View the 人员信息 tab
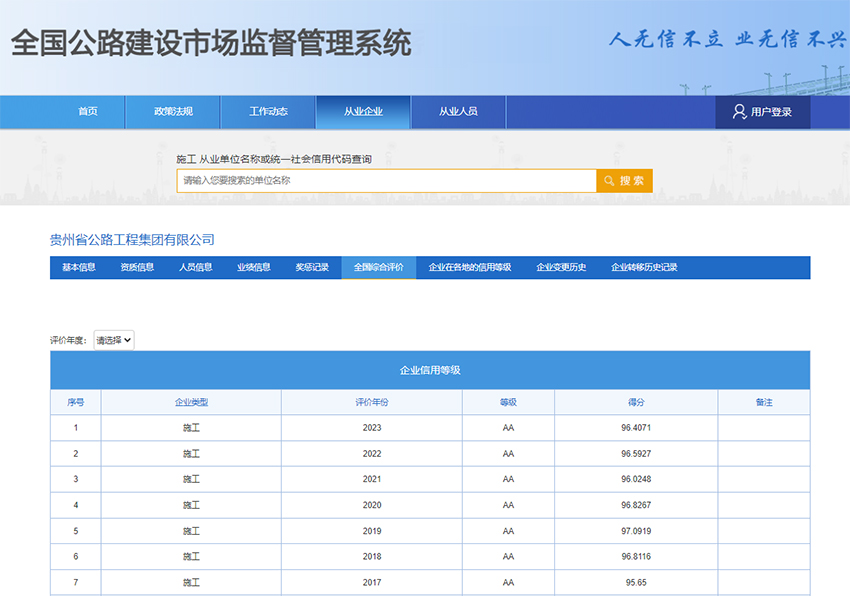 (x=197, y=267)
